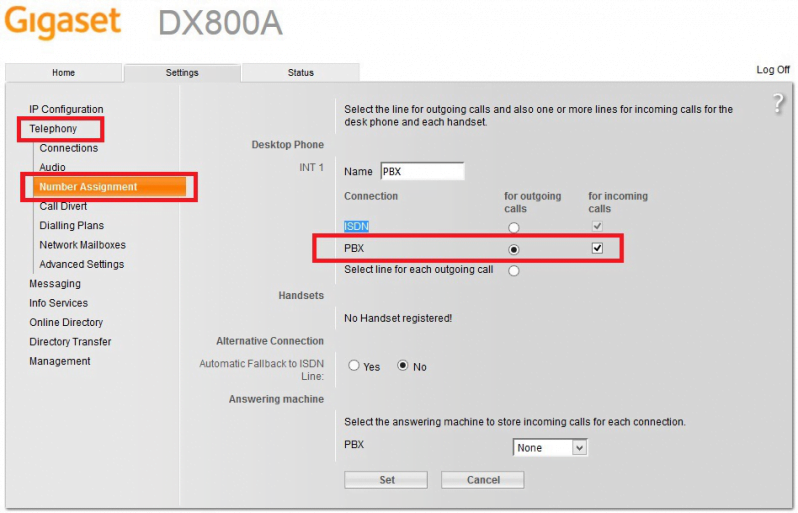This screenshot has height=513, width=798.
Task: Click the Cancel button
Action: point(482,480)
